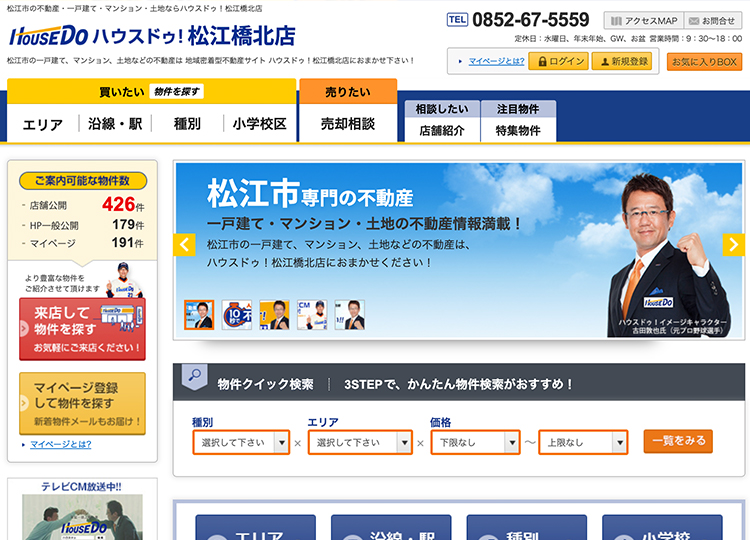Open the エリア dropdown in quick search
The height and width of the screenshot is (540, 750).
360,442
